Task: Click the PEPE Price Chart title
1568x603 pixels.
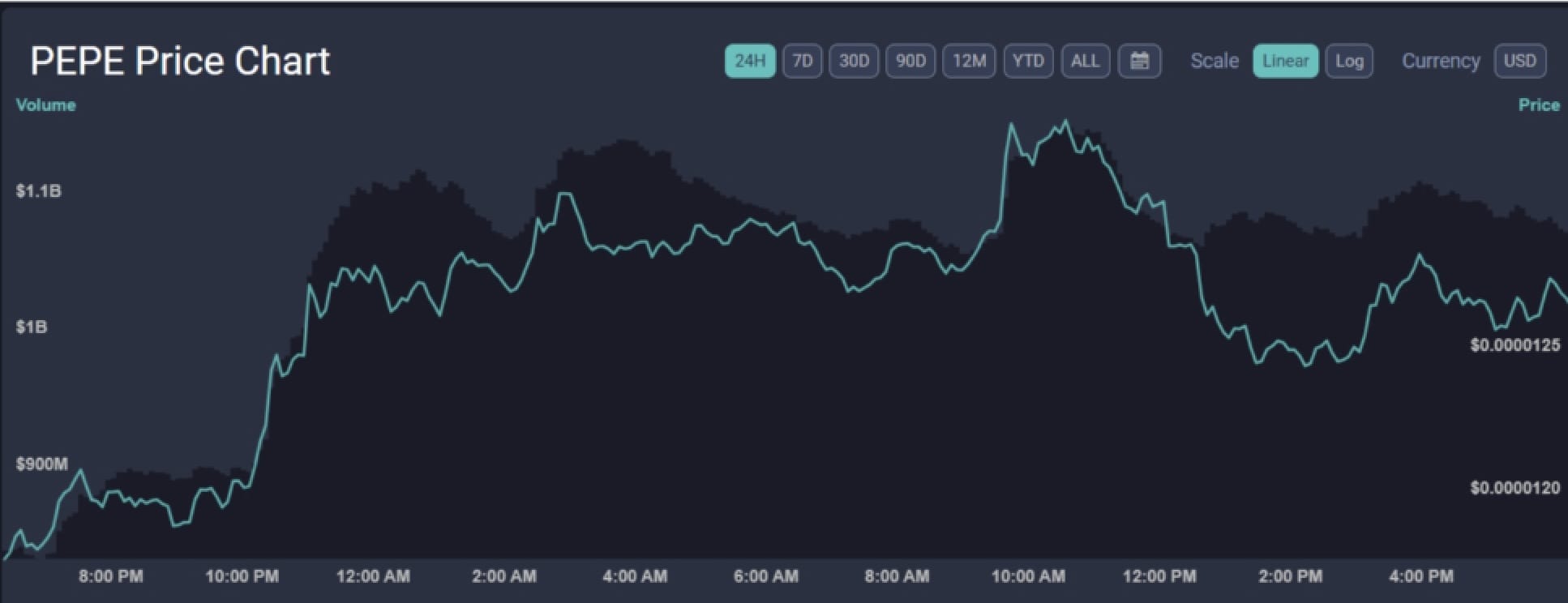Action: click(x=180, y=61)
